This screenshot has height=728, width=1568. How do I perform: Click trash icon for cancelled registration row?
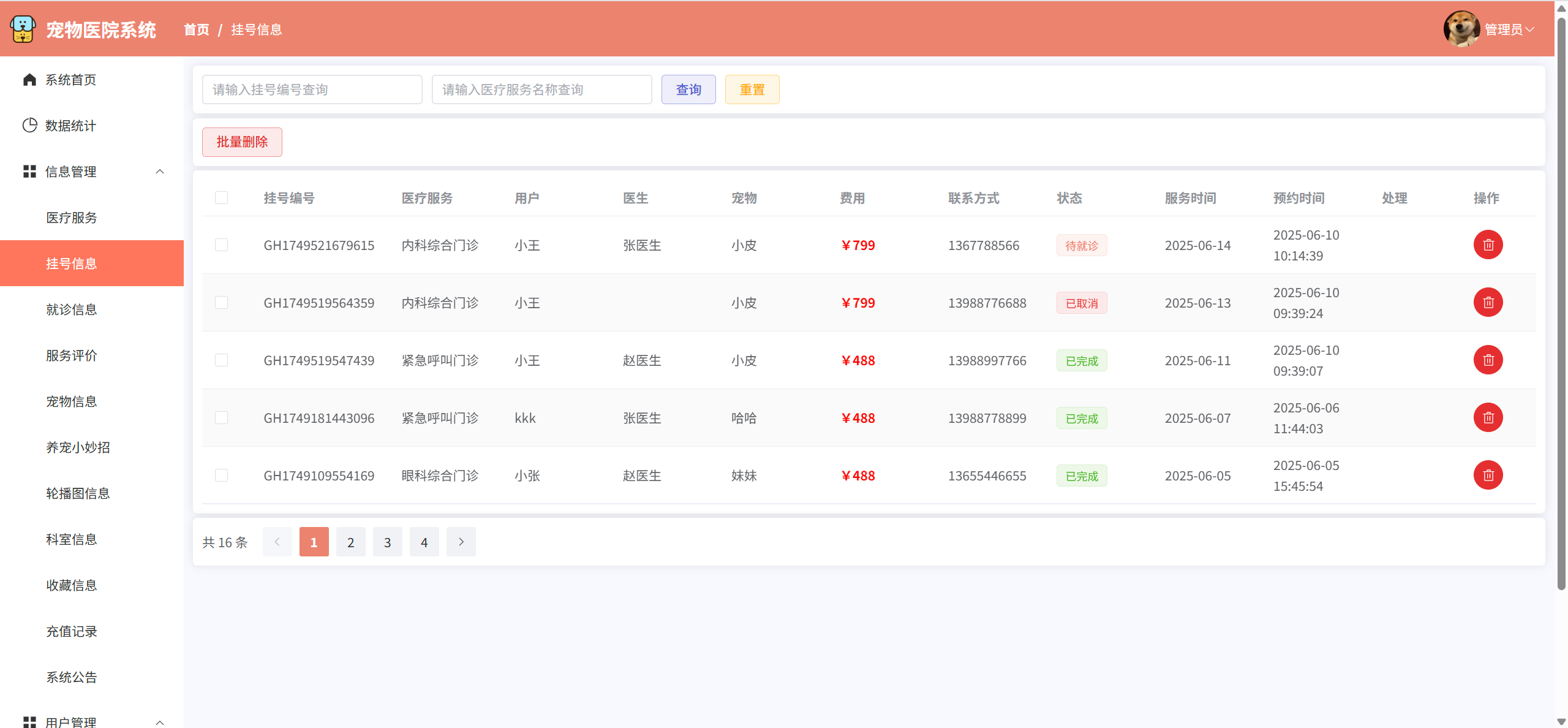pos(1488,303)
